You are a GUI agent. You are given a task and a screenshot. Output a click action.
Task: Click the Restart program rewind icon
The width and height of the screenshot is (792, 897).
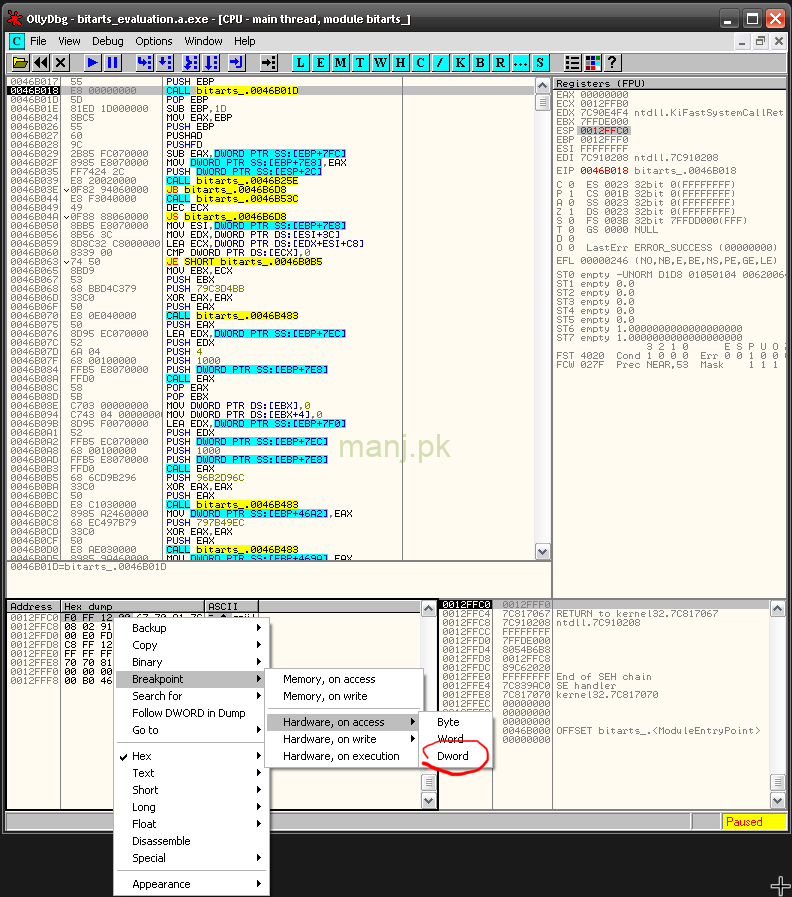pos(41,63)
